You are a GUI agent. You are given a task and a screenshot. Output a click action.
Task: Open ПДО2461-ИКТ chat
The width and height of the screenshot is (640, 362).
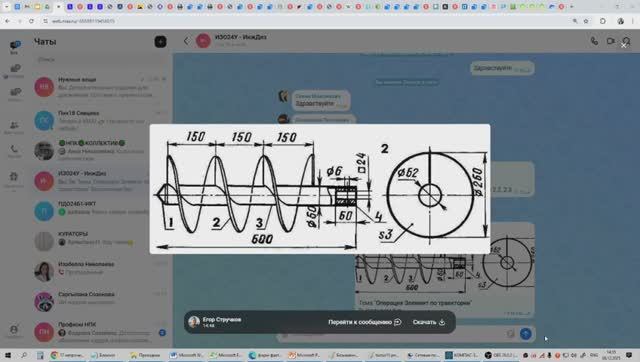coord(100,211)
